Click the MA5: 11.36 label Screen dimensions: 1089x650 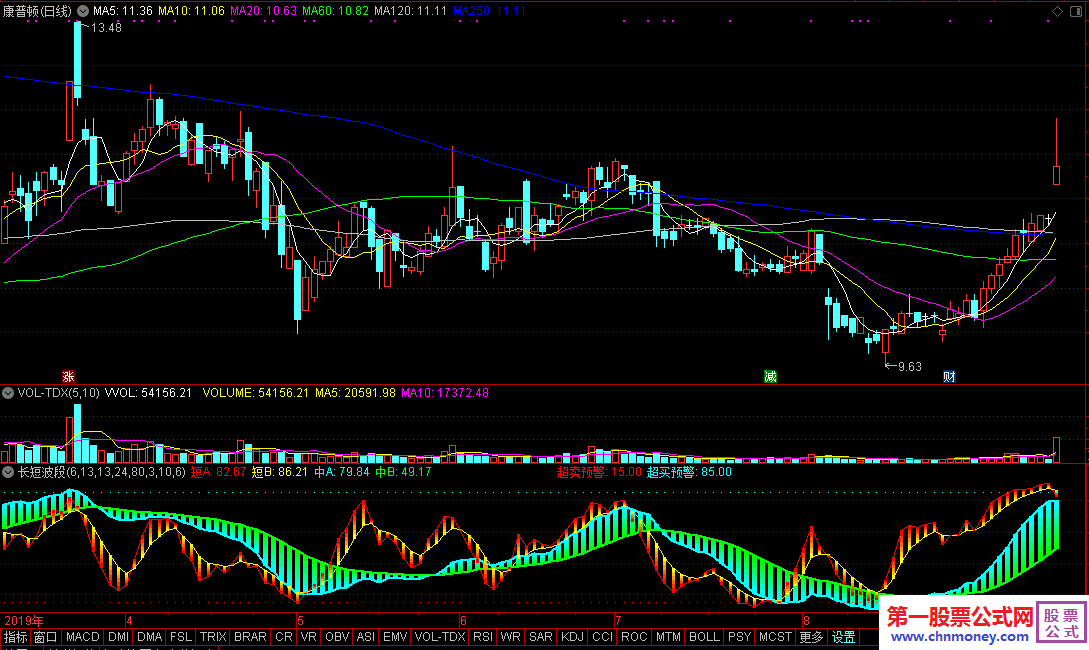click(x=123, y=11)
